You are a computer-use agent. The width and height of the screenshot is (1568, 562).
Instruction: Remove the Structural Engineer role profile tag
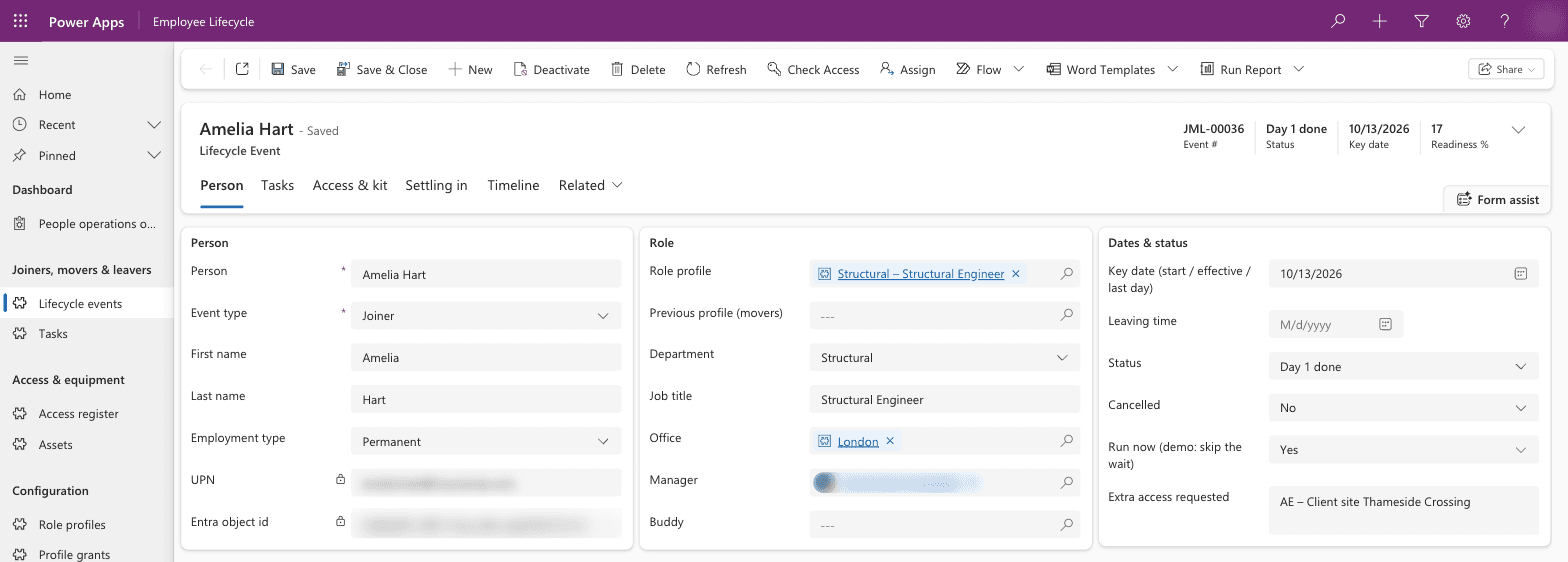tap(1016, 274)
